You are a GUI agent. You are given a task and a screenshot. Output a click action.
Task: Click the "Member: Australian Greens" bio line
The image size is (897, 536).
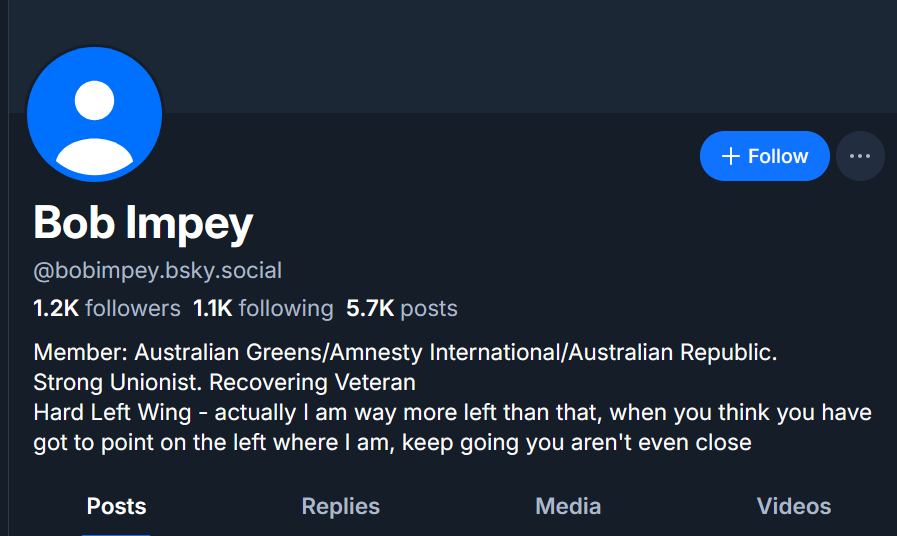(405, 353)
